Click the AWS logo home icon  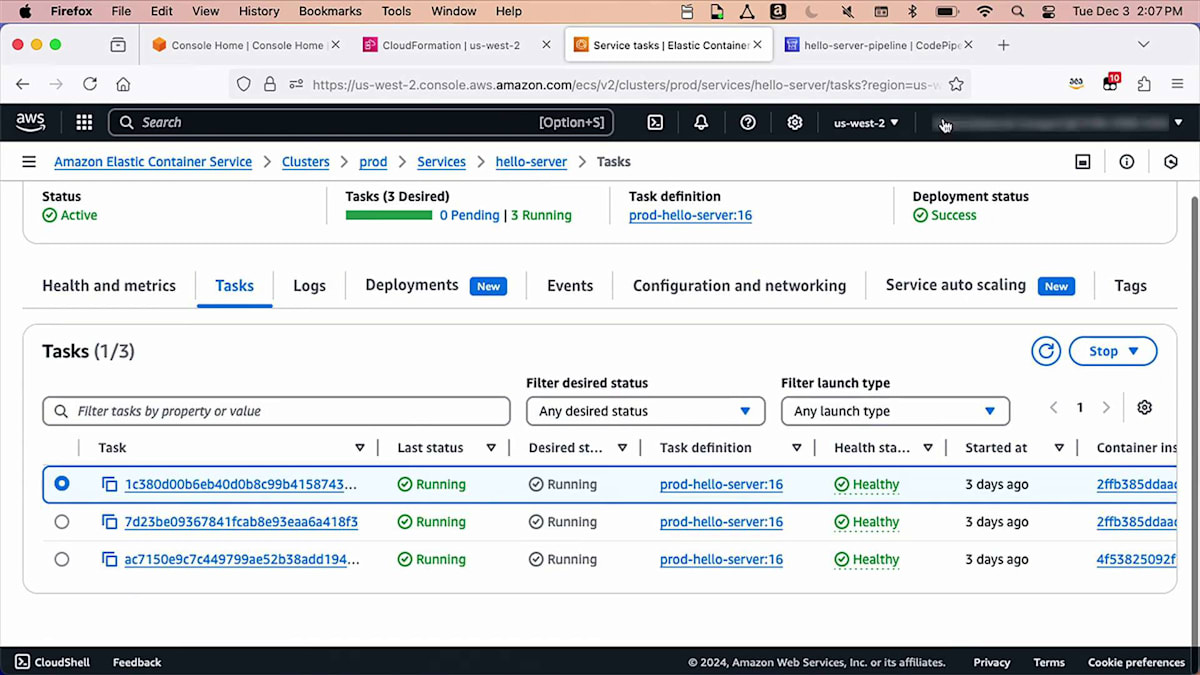pyautogui.click(x=31, y=122)
